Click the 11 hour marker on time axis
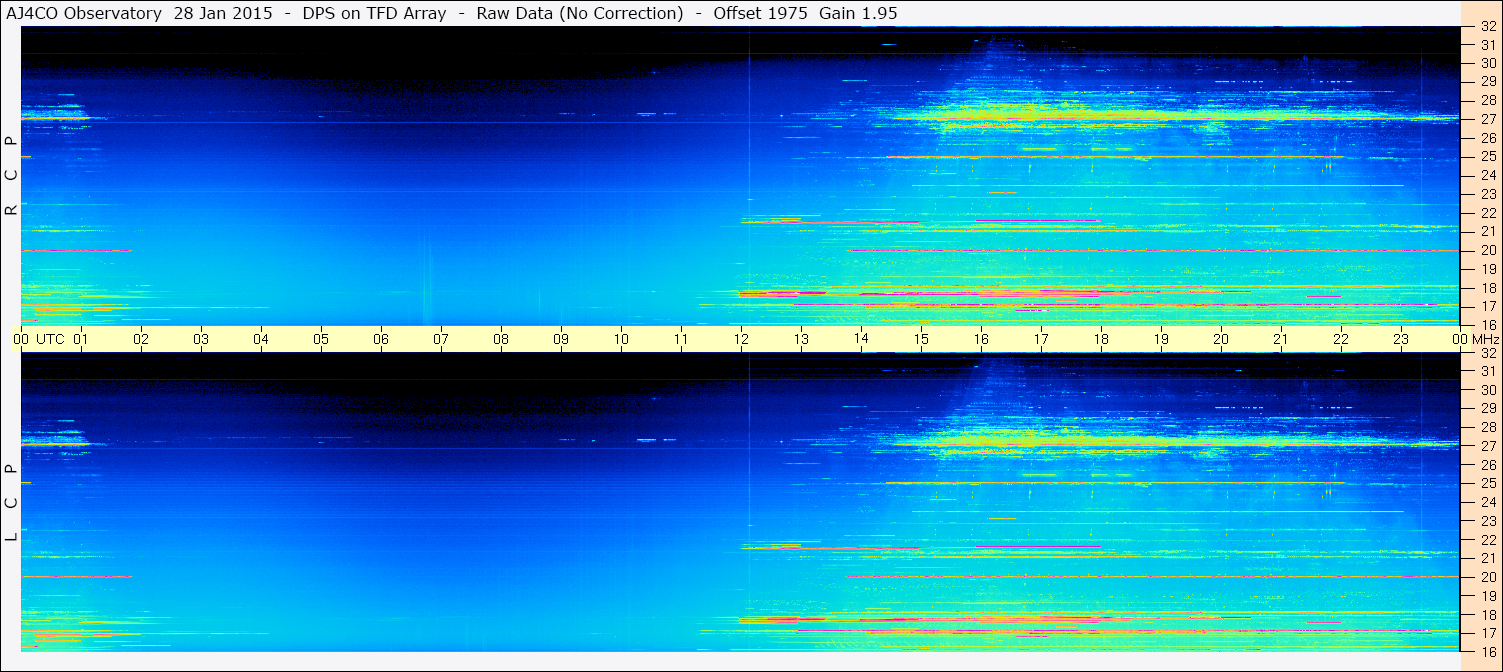This screenshot has height=672, width=1503. [x=681, y=339]
